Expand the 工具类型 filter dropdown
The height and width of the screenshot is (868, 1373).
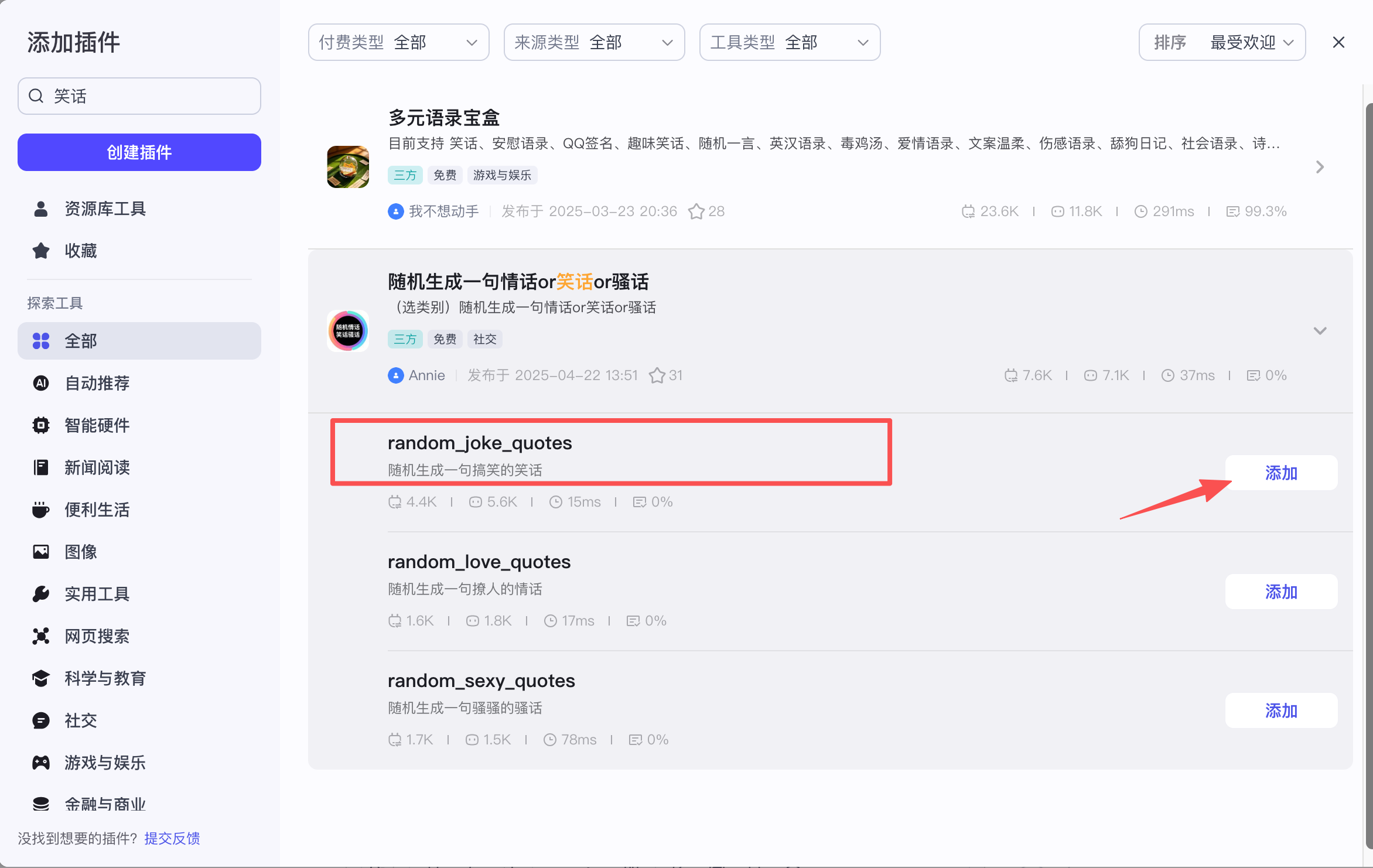point(790,42)
